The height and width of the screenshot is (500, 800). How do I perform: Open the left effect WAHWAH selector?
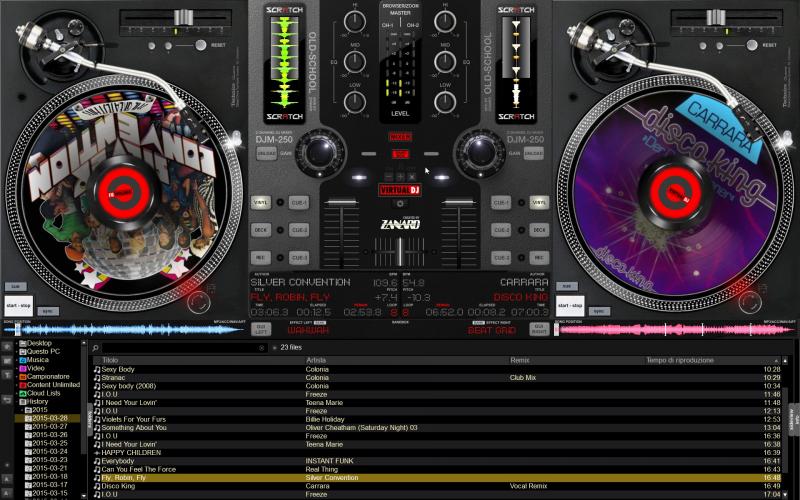tap(308, 331)
